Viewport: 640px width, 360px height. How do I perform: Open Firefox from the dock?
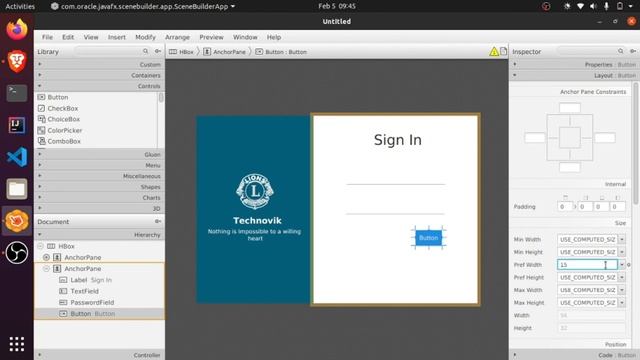[17, 29]
